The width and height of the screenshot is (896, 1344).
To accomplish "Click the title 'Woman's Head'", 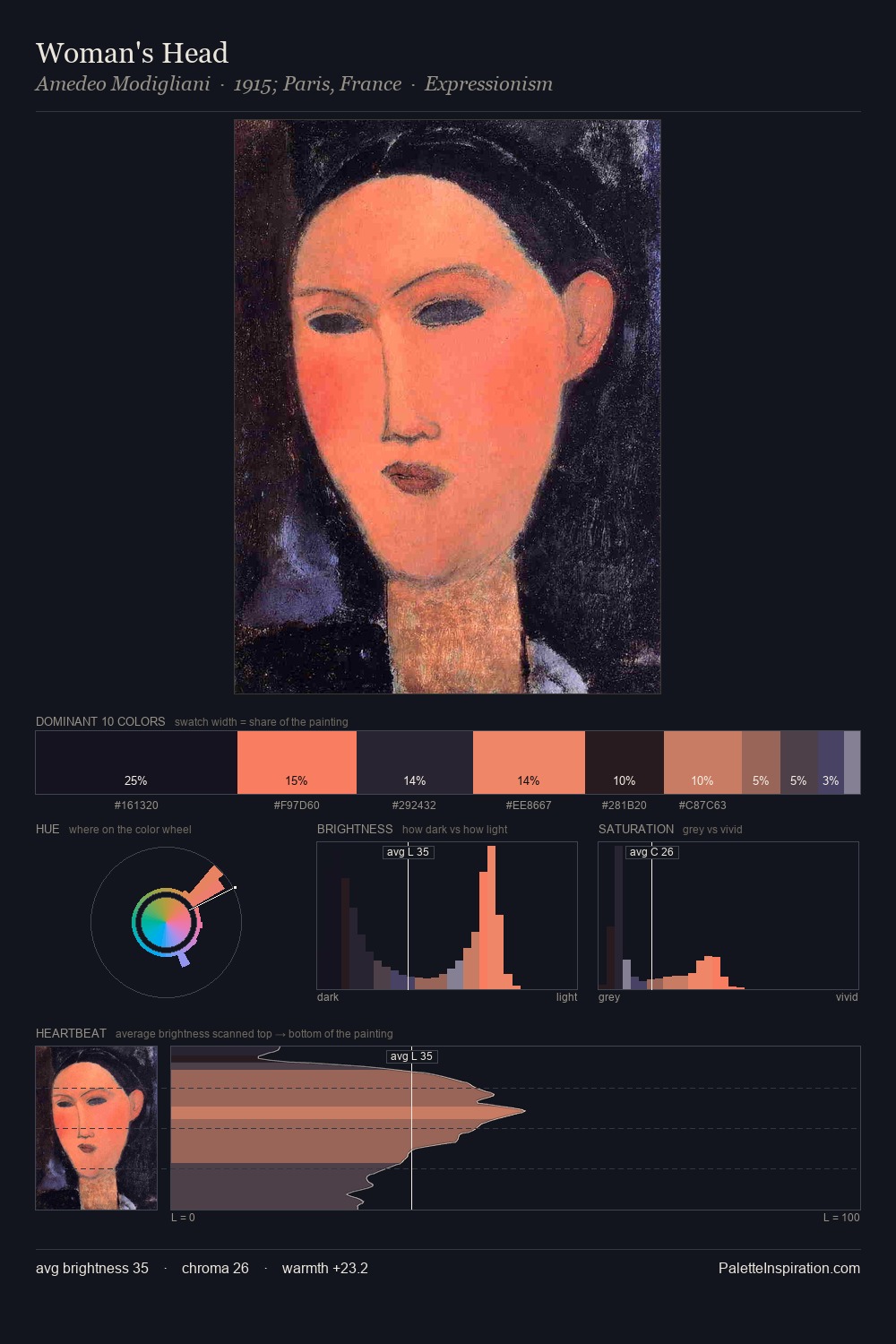I will 132,53.
